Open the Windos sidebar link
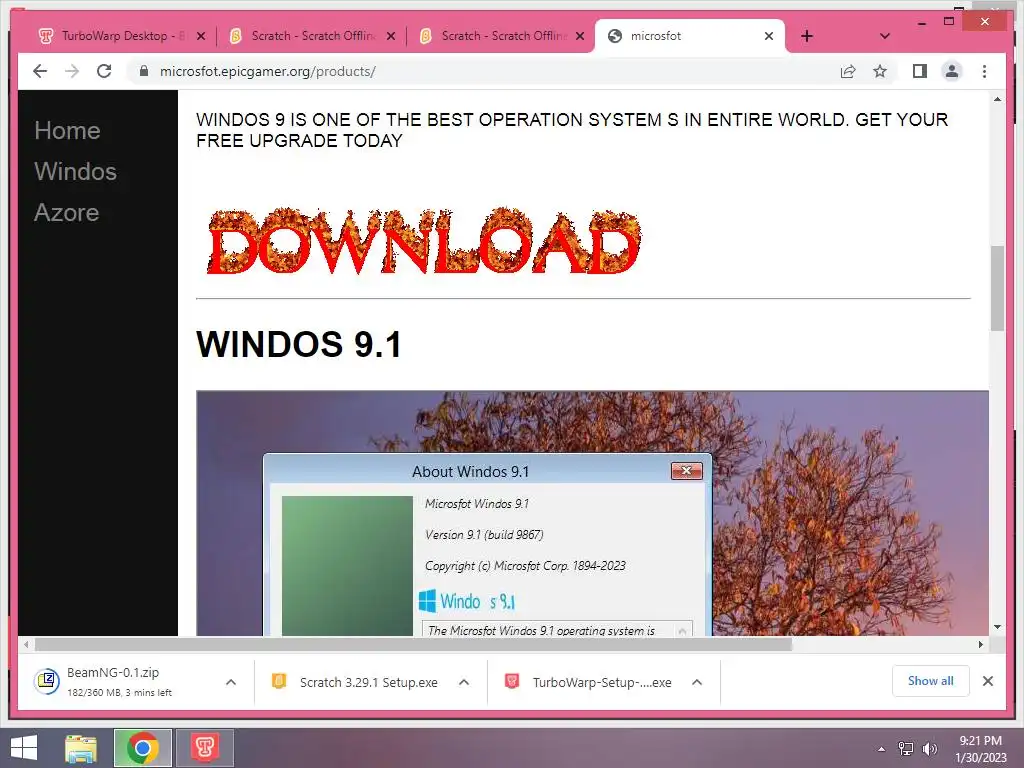Screen dimensions: 1024x768 tap(76, 171)
